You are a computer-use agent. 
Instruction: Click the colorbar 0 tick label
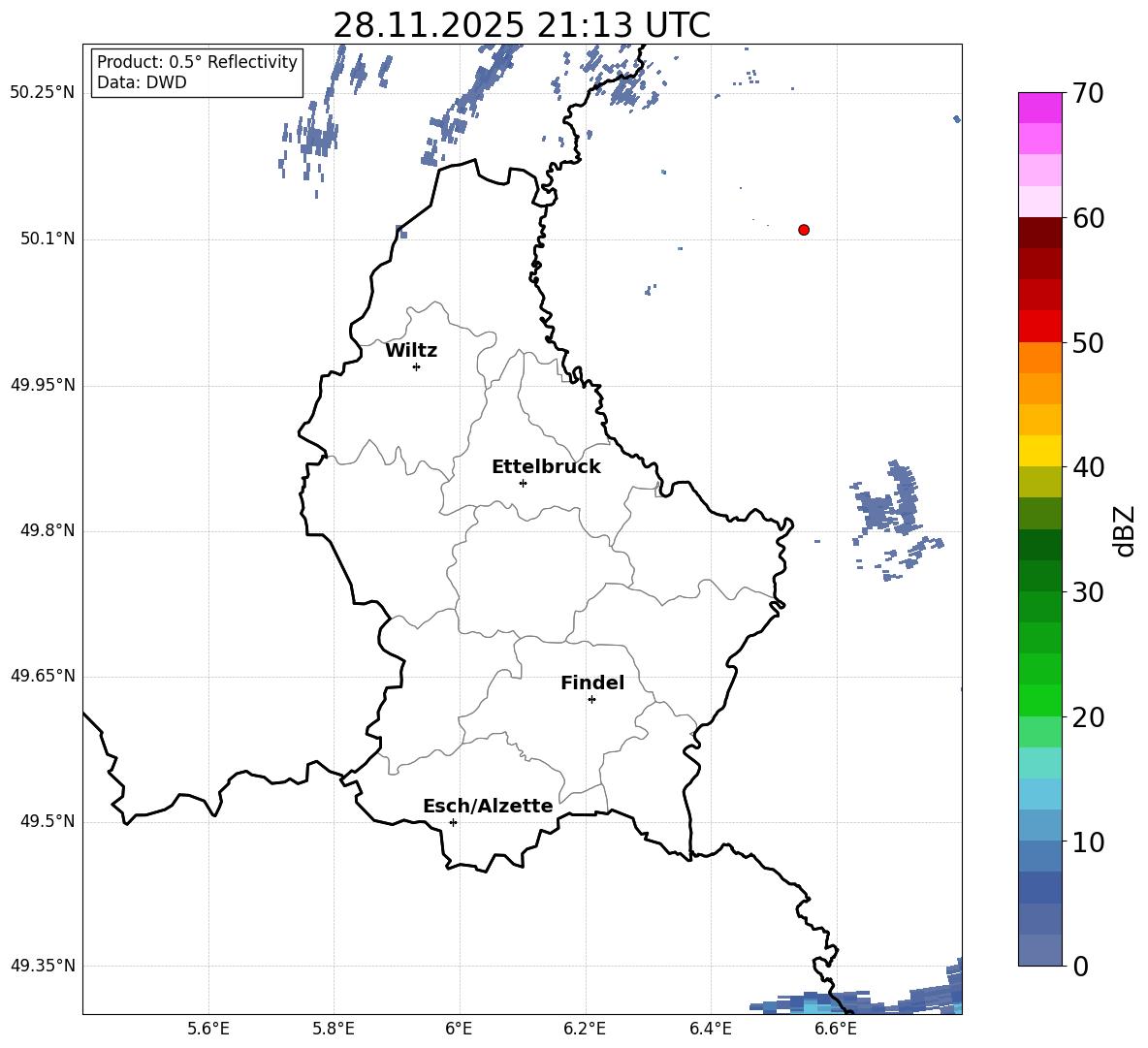click(1081, 966)
